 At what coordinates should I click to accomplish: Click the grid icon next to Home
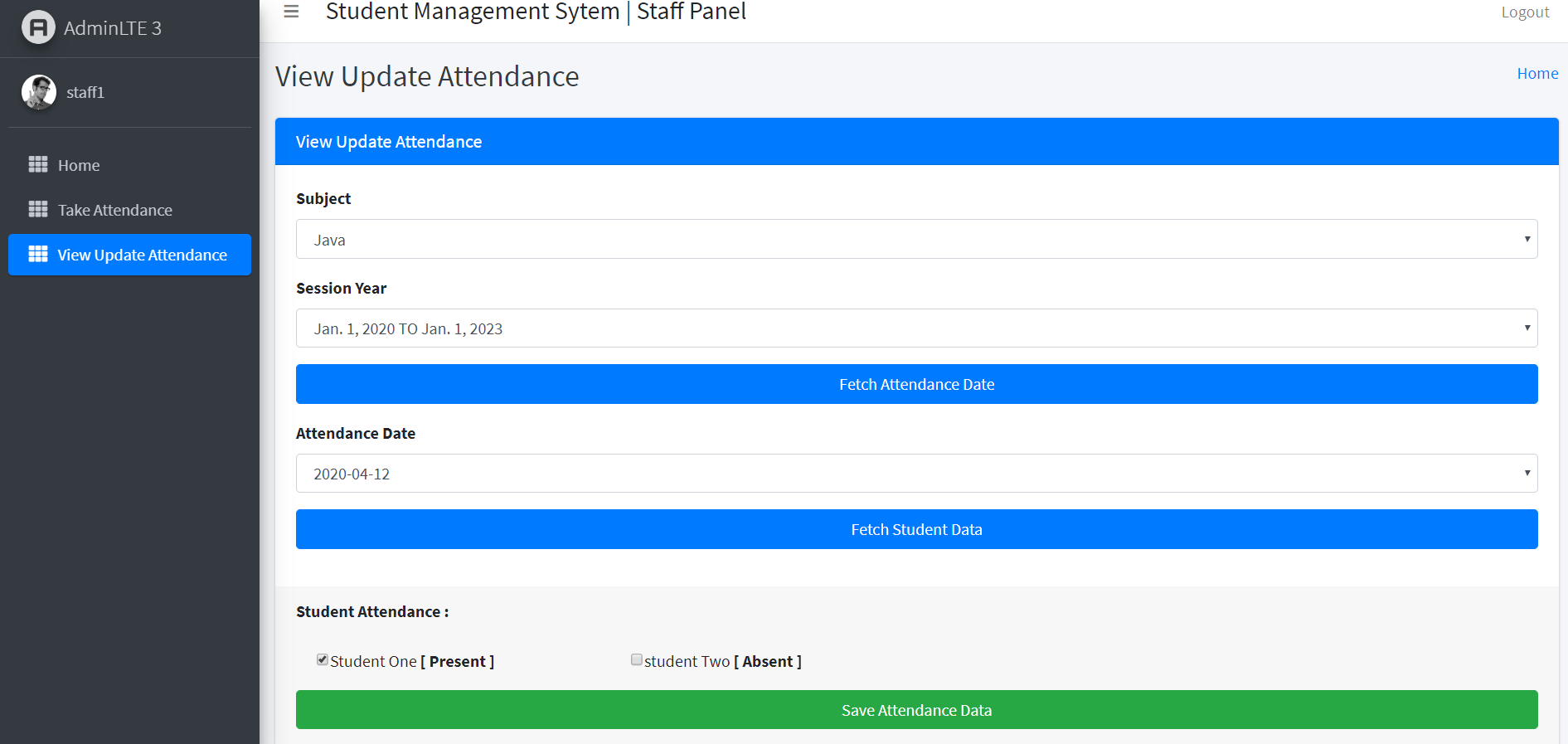38,164
